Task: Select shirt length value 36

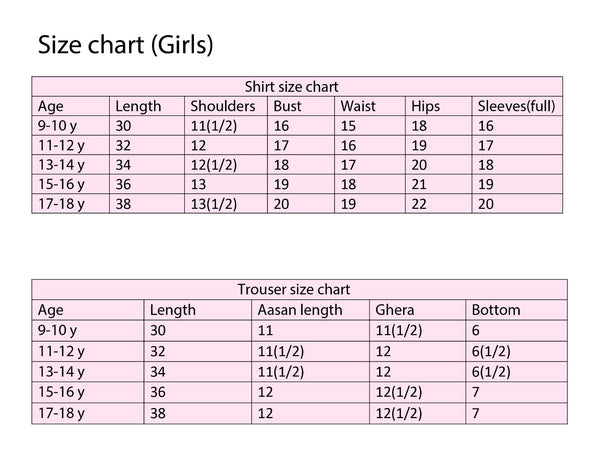Action: point(123,185)
